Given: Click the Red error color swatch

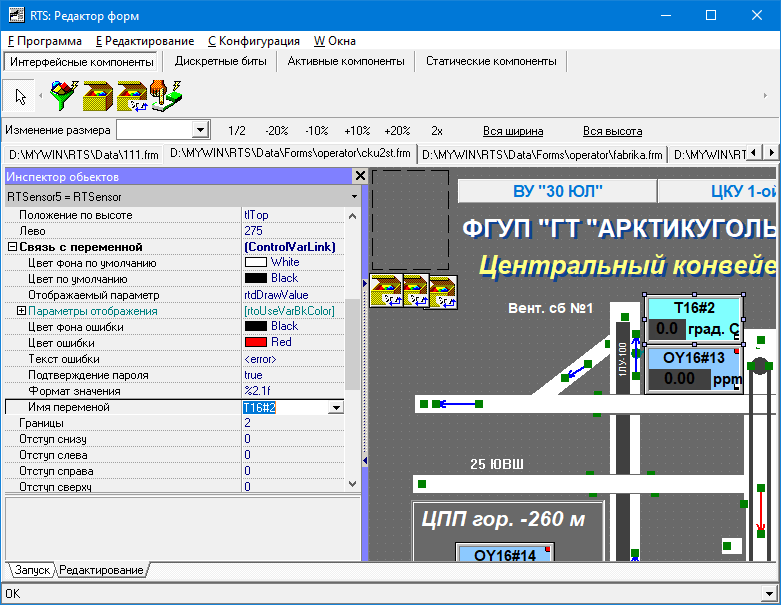Looking at the screenshot, I should click(x=256, y=342).
